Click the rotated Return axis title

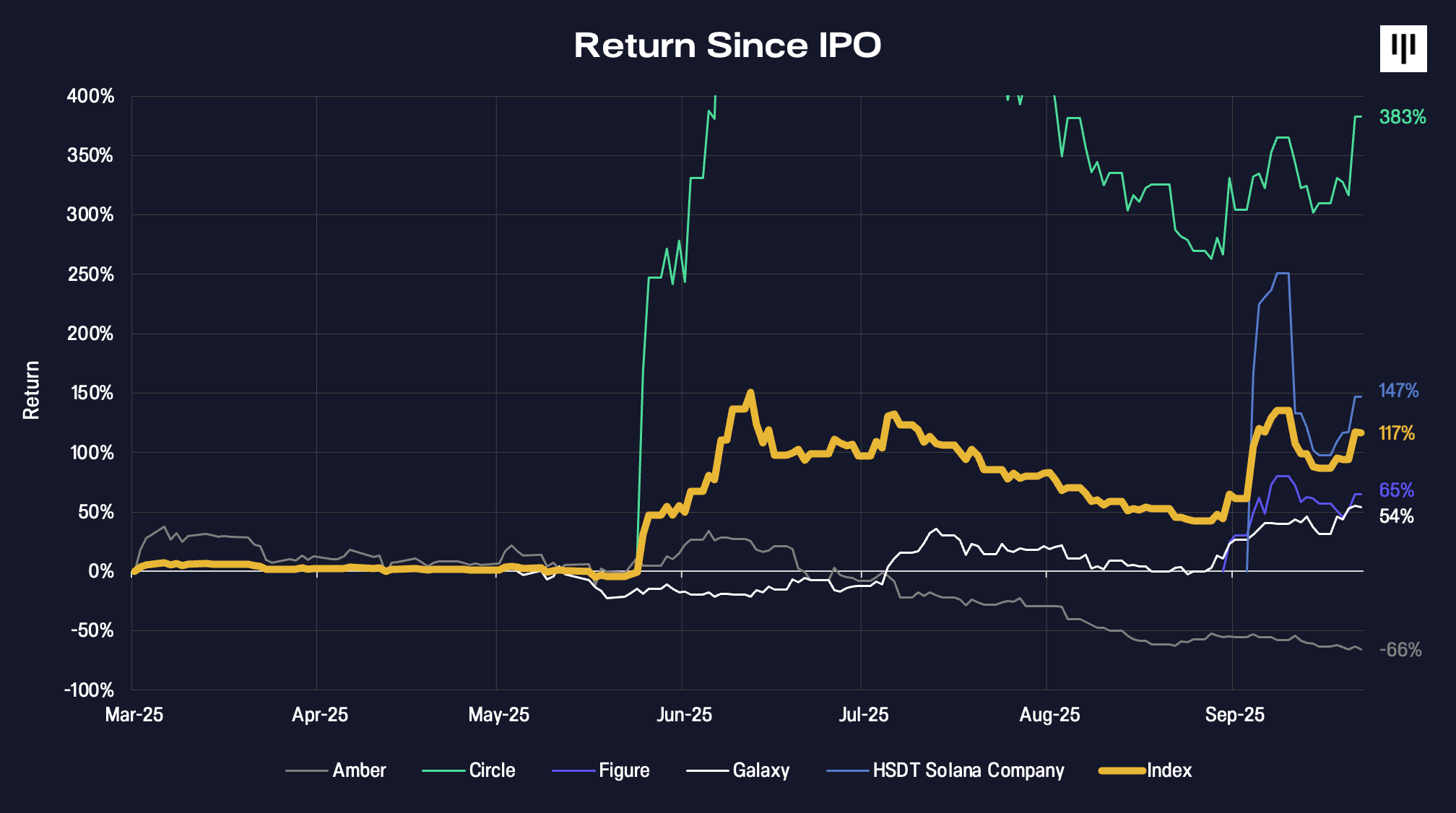point(31,390)
